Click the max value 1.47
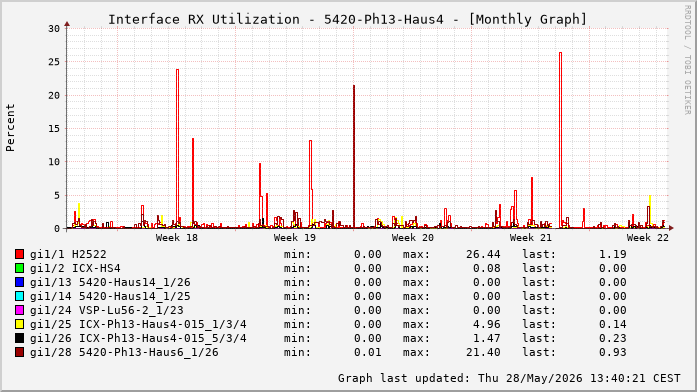697x392 pixels. click(487, 338)
